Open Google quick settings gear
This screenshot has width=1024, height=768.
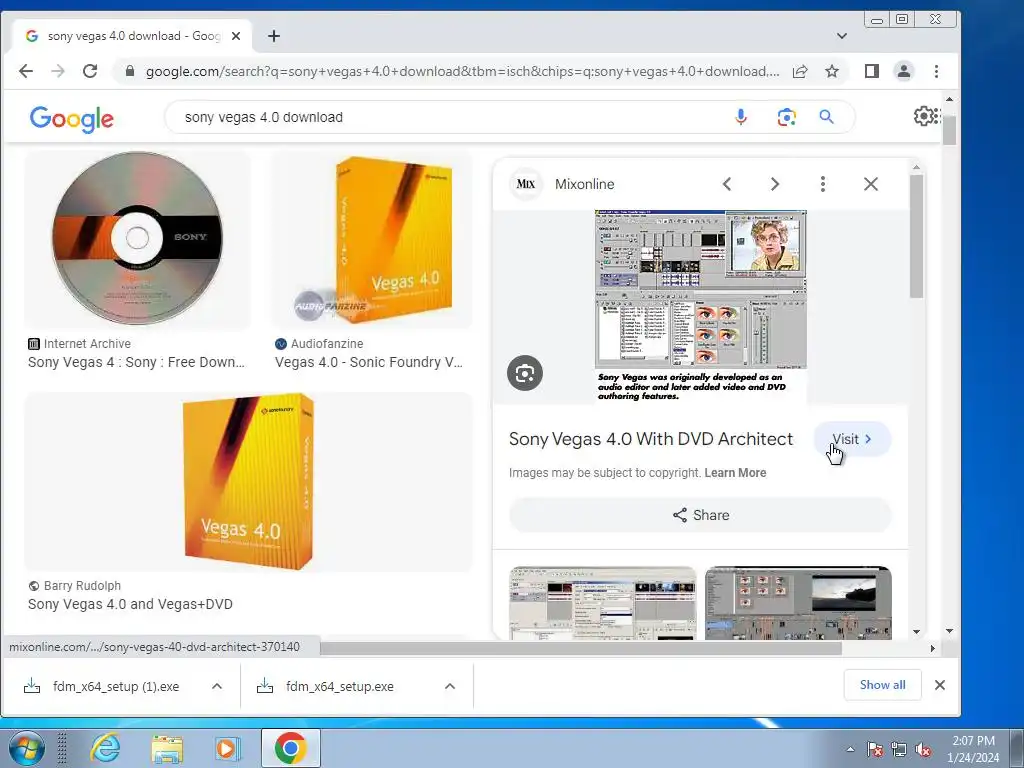(x=925, y=116)
